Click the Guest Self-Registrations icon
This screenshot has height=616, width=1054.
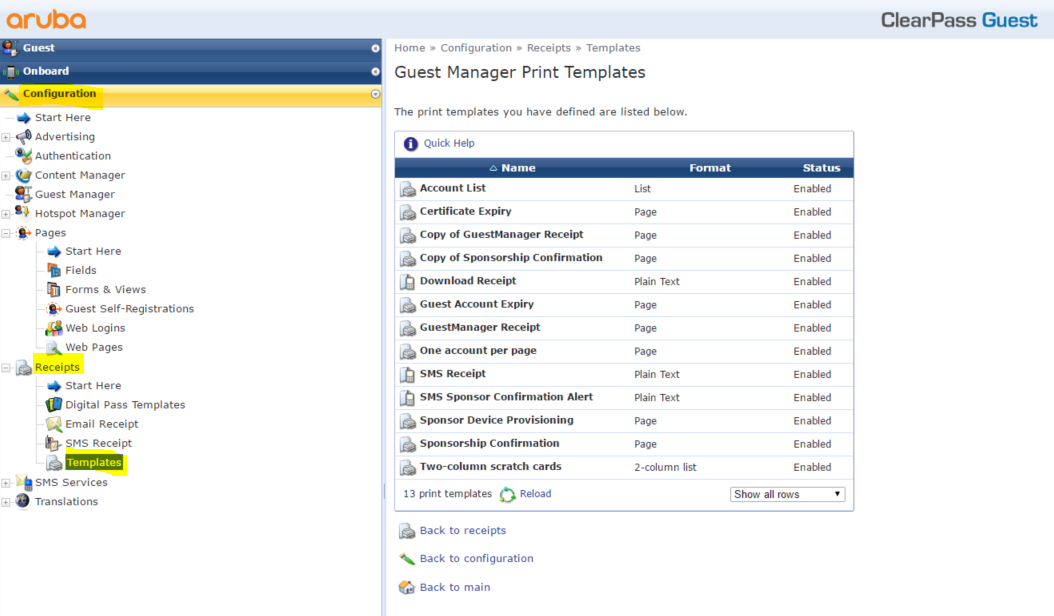(x=54, y=309)
